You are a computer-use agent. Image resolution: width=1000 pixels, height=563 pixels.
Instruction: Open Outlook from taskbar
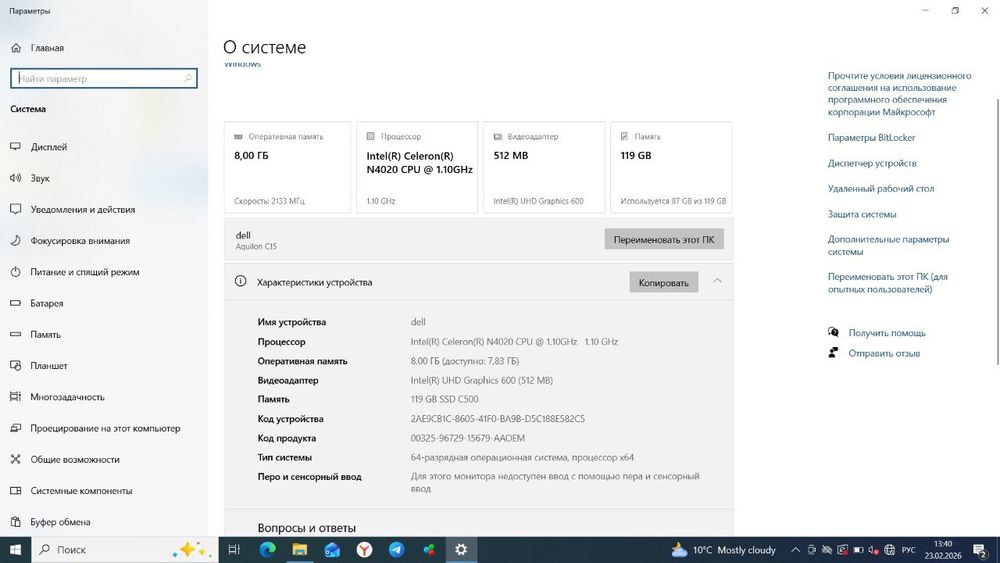[x=332, y=550]
